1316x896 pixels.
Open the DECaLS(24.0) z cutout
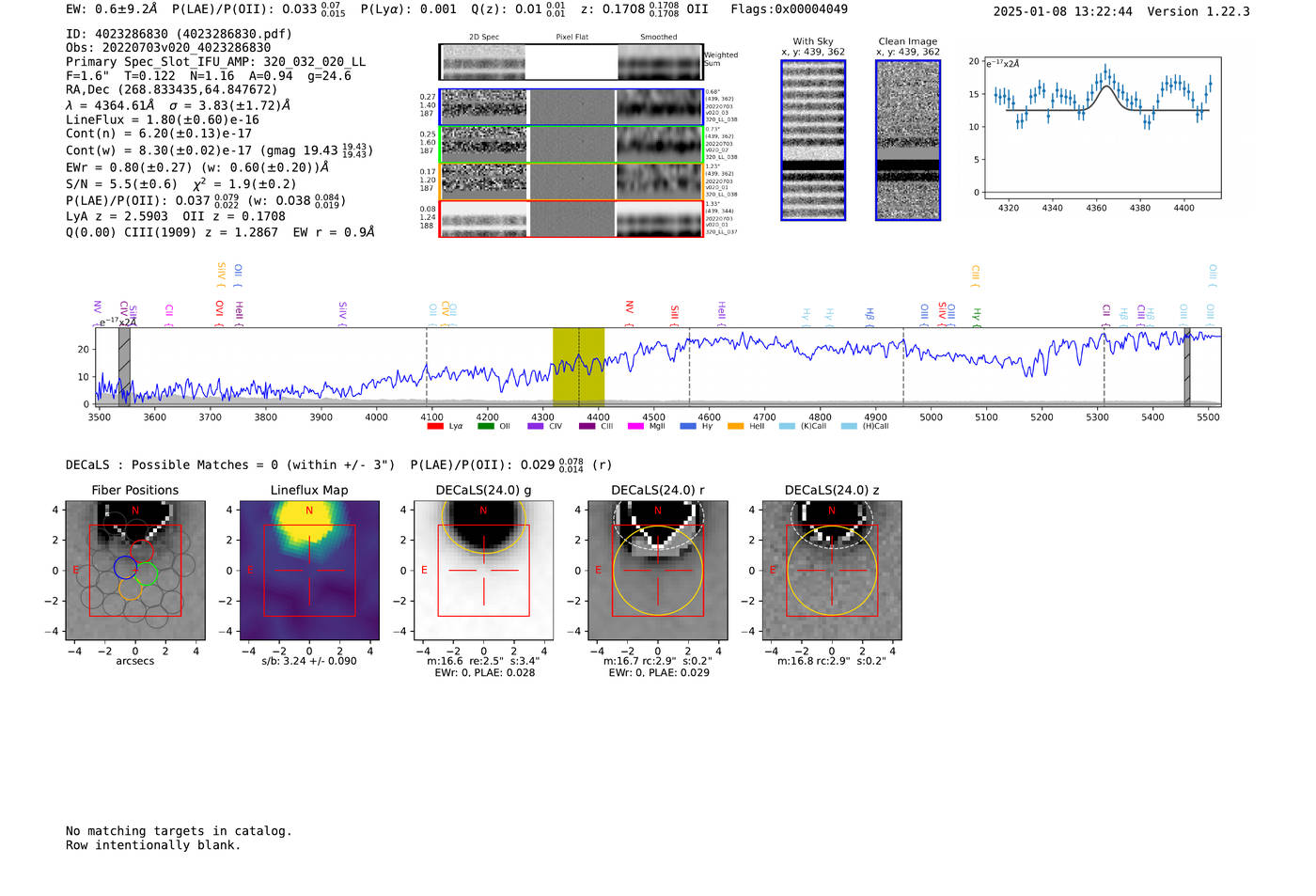pyautogui.click(x=831, y=570)
